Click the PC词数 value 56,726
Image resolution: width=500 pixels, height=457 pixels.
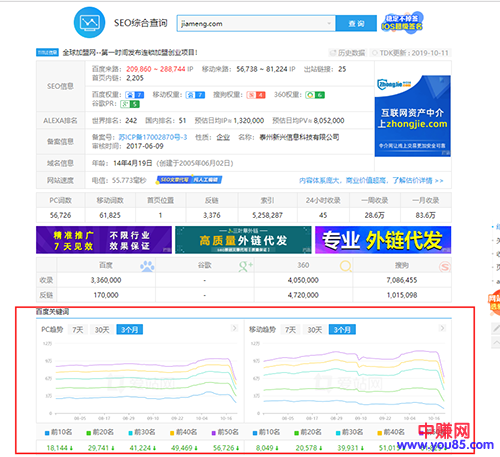(61, 215)
